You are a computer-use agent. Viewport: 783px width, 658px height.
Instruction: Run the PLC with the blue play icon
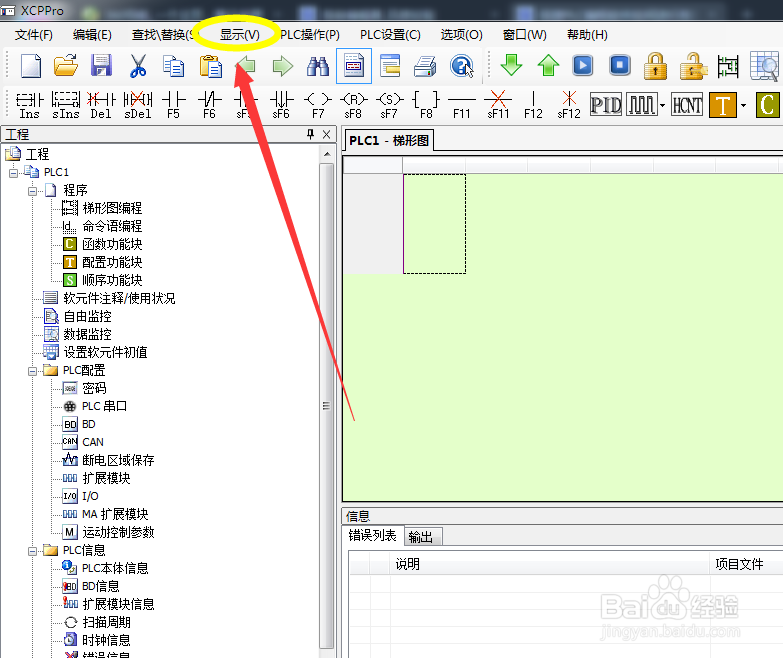pos(583,65)
